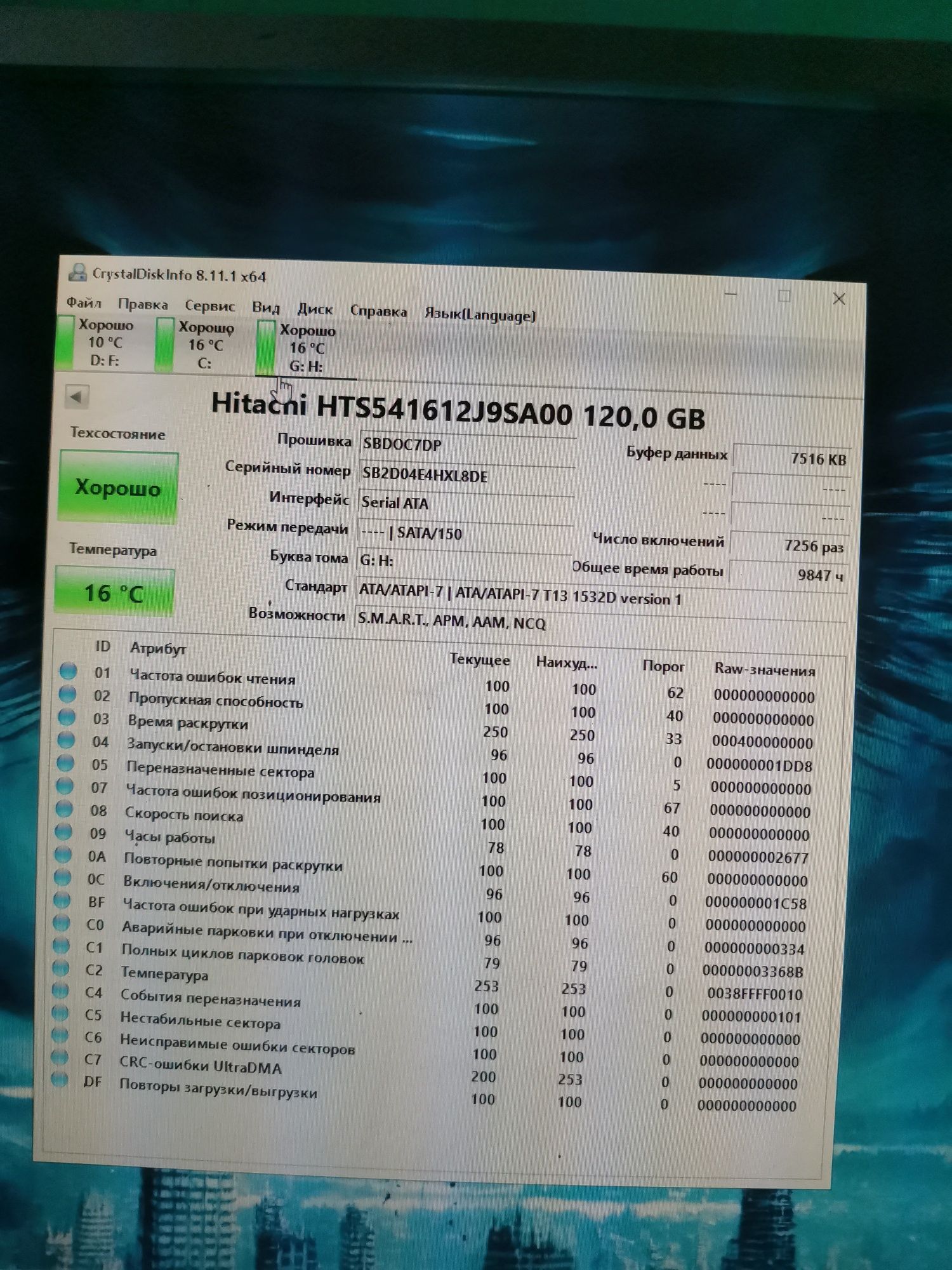Open the Сервис menu
Screen dimensions: 952x1270
[210, 306]
